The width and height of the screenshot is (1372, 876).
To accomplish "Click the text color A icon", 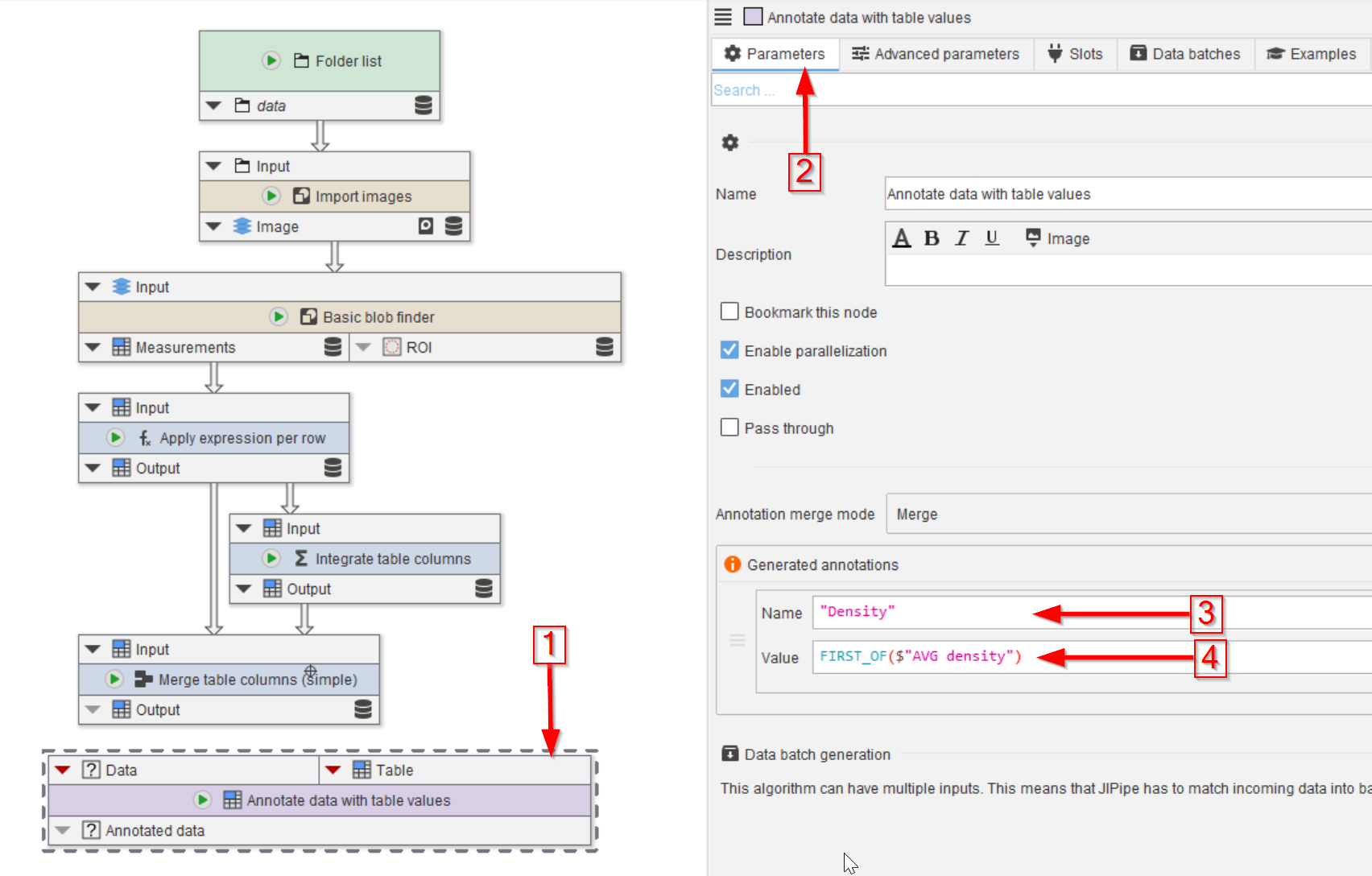I will (902, 238).
